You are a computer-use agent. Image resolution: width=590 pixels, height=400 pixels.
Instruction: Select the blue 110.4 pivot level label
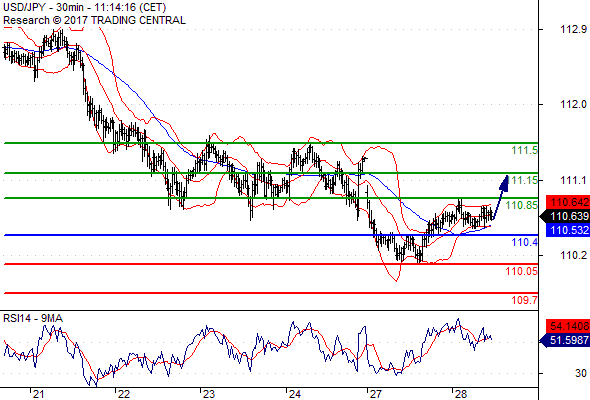[x=525, y=242]
